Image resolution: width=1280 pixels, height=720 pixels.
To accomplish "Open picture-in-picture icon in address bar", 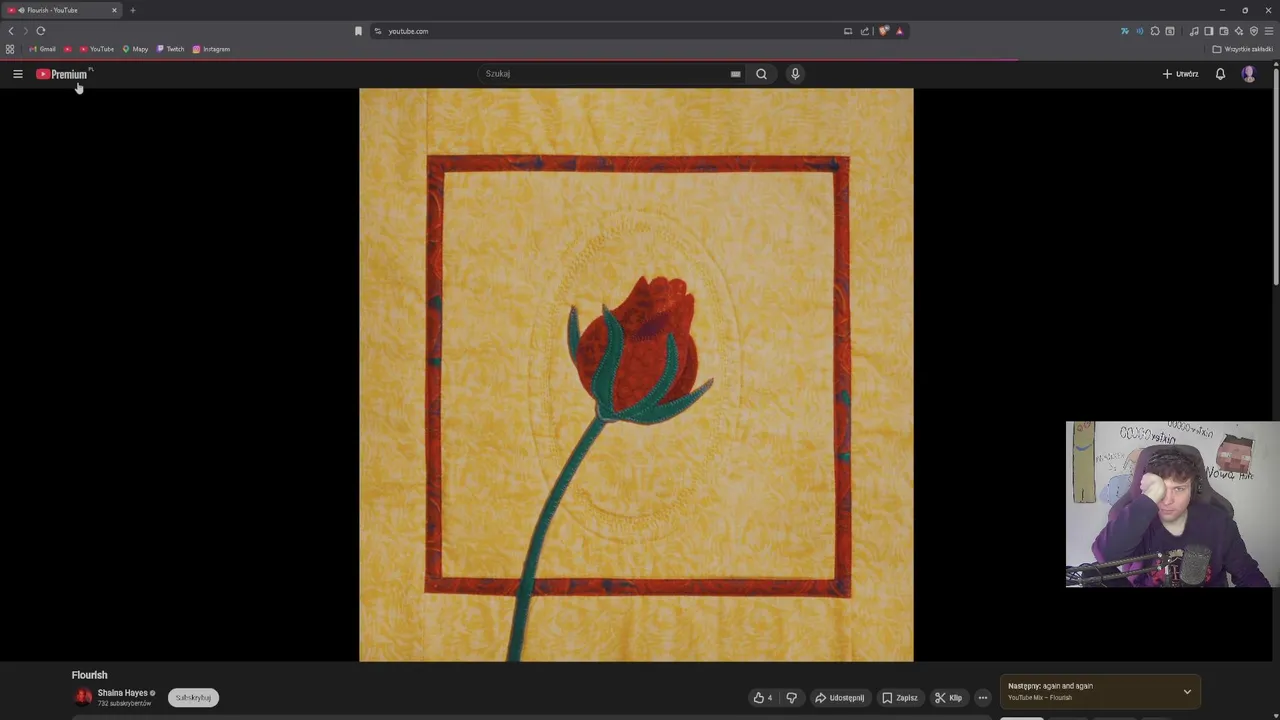I will (x=848, y=31).
